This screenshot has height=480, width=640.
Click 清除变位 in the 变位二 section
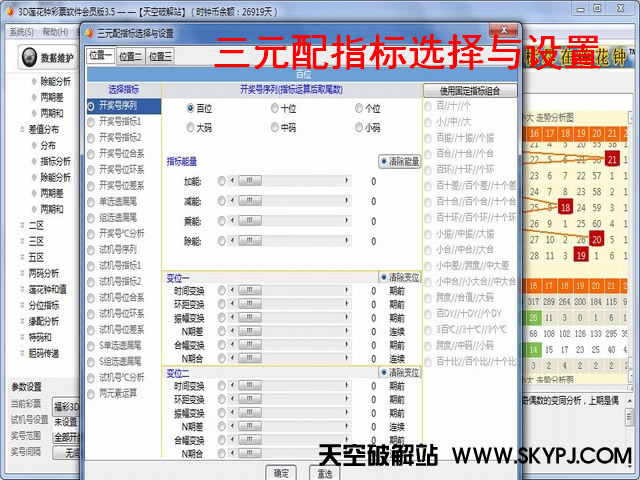pos(384,372)
